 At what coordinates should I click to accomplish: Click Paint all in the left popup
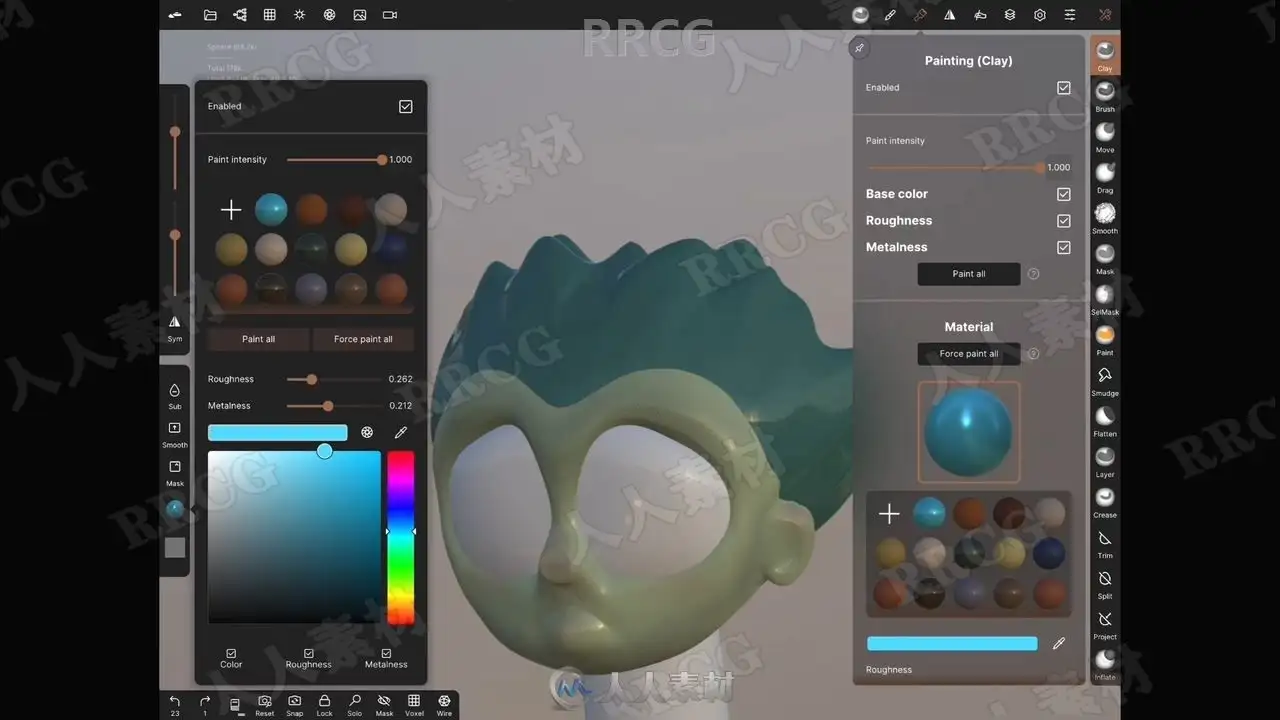(x=259, y=339)
